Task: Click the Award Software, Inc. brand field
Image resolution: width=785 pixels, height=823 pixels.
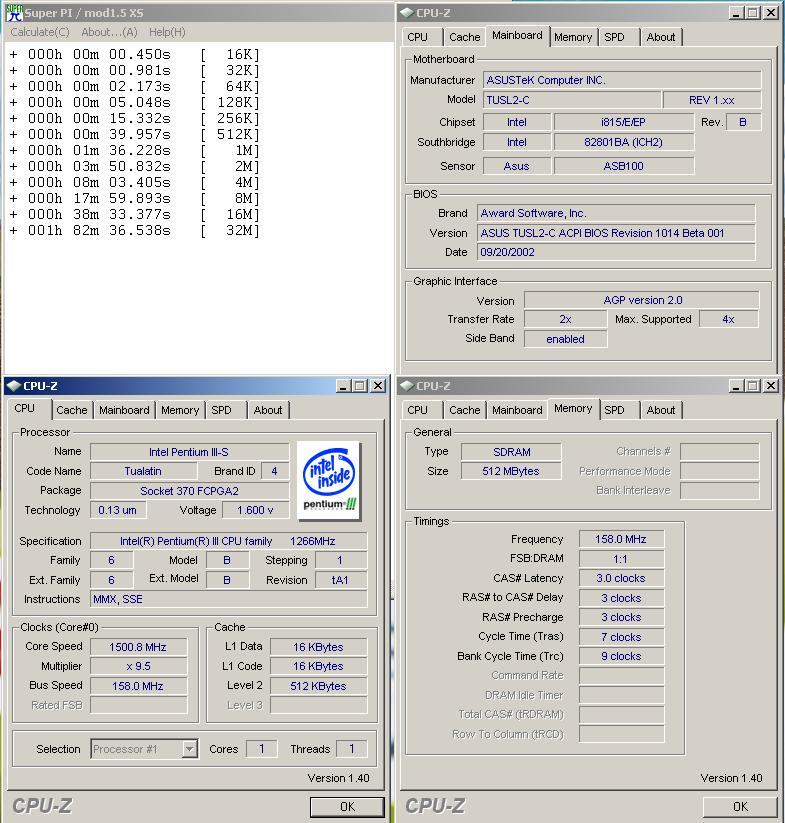Action: pos(616,213)
